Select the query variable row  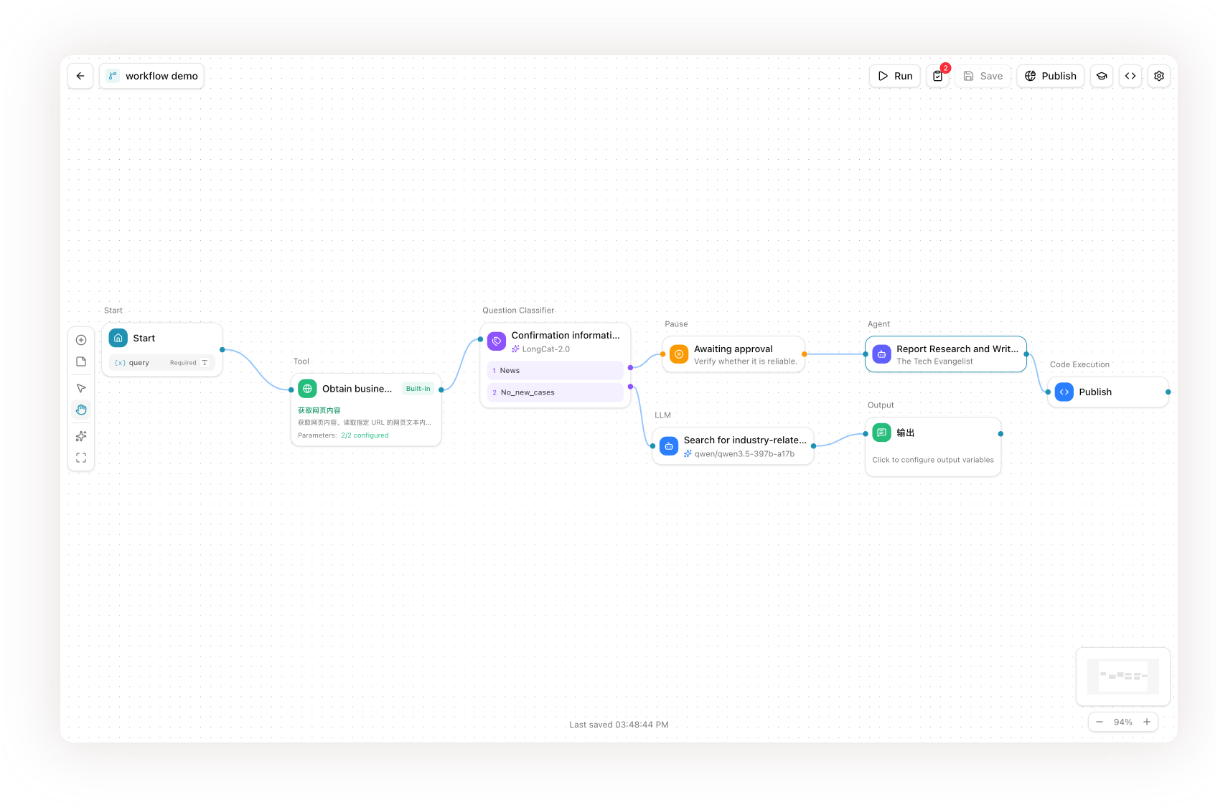tap(161, 362)
